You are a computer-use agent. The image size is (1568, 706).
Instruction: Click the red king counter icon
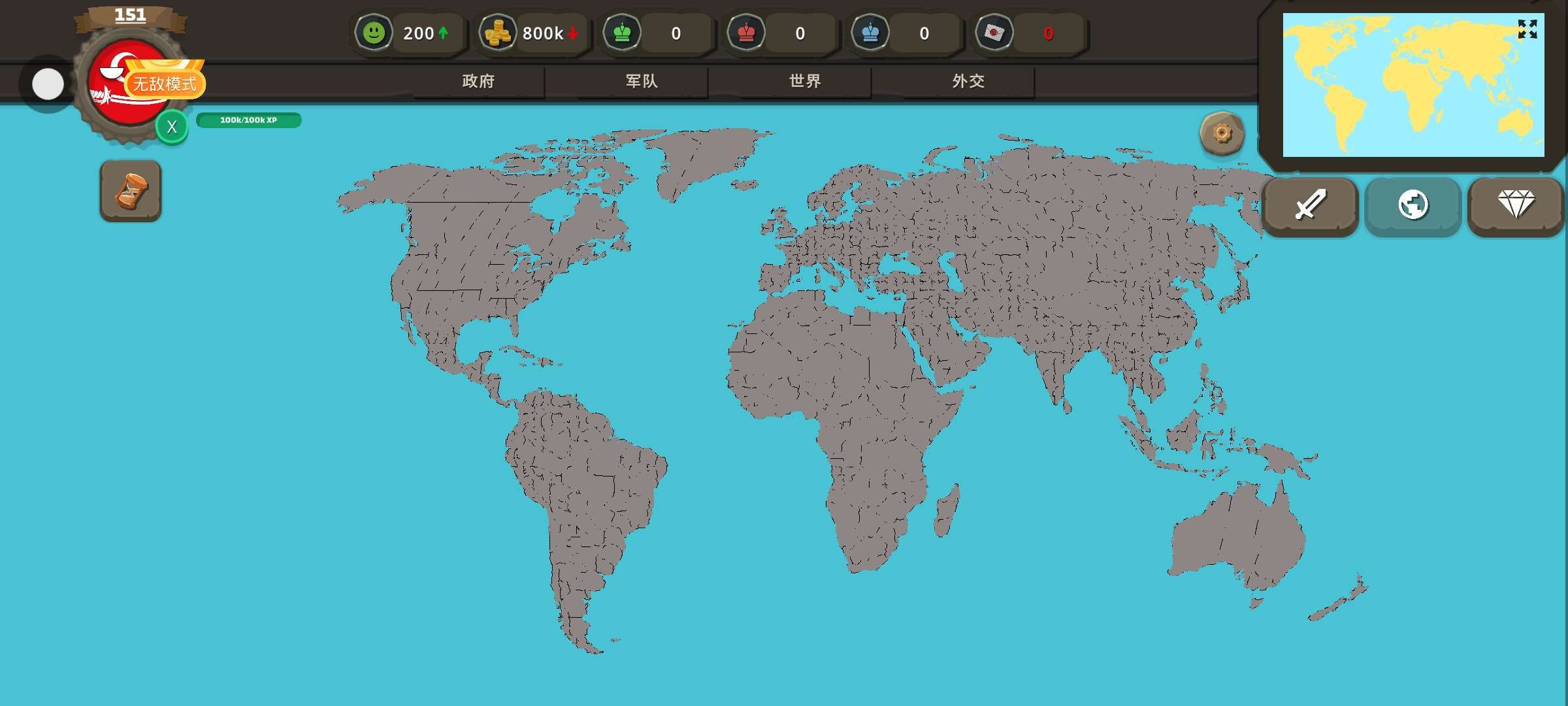[x=746, y=33]
